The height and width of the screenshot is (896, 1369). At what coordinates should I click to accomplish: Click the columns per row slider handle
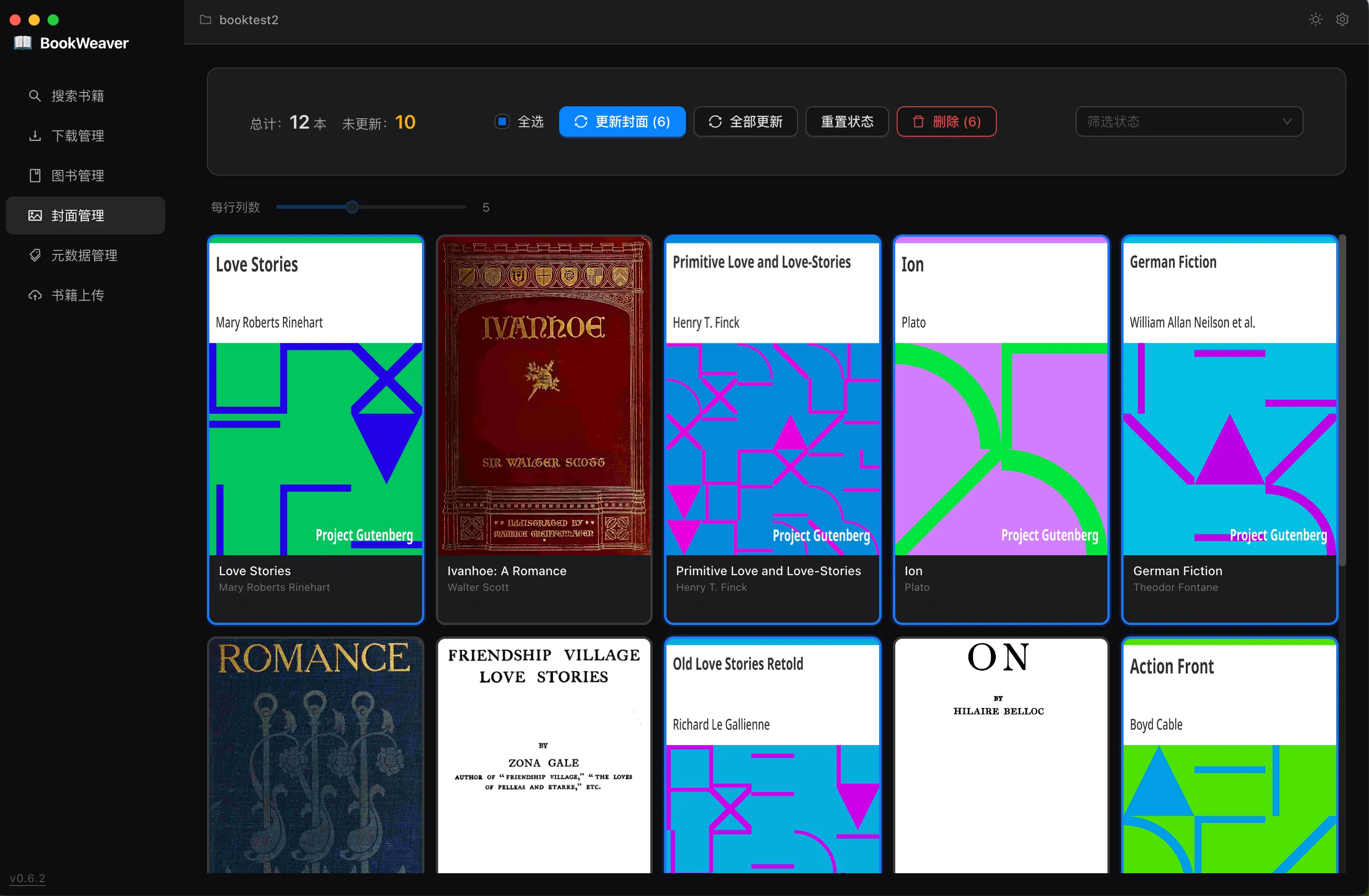tap(352, 207)
